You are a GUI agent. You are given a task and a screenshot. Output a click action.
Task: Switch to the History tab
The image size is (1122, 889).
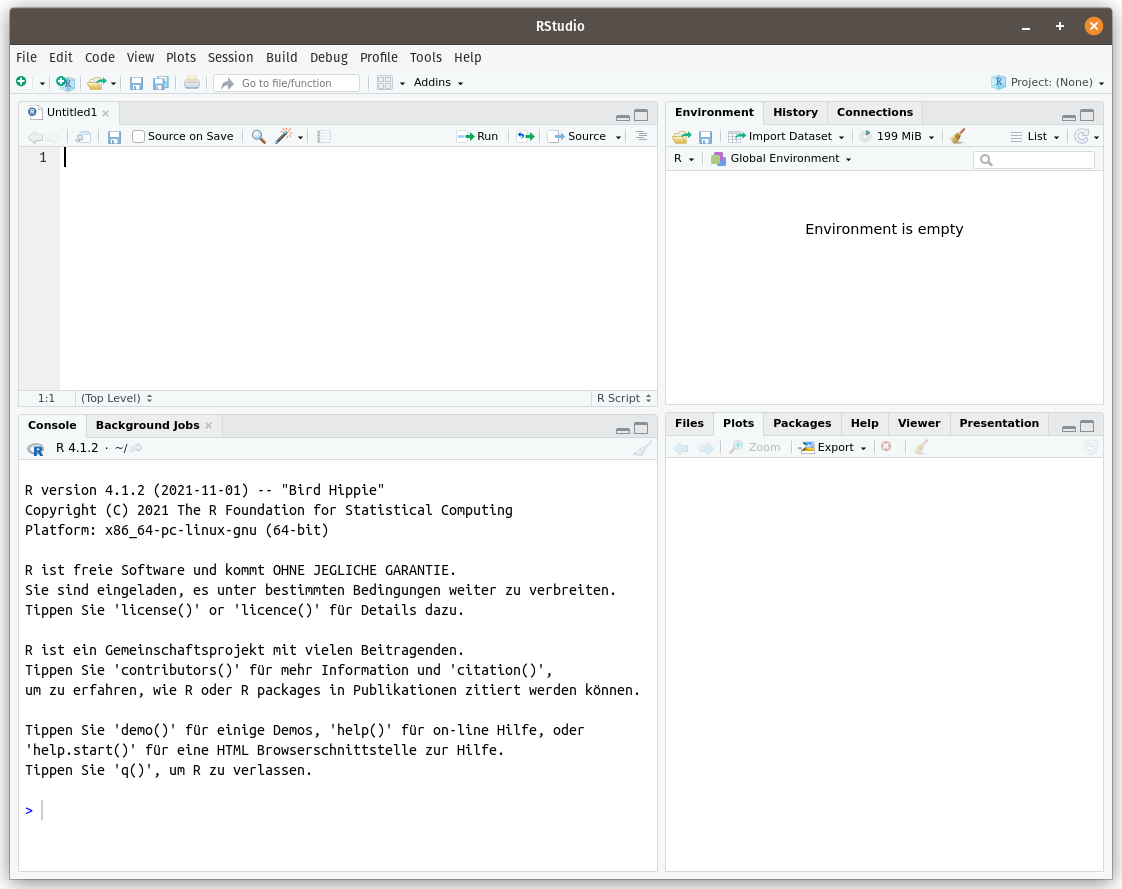795,113
